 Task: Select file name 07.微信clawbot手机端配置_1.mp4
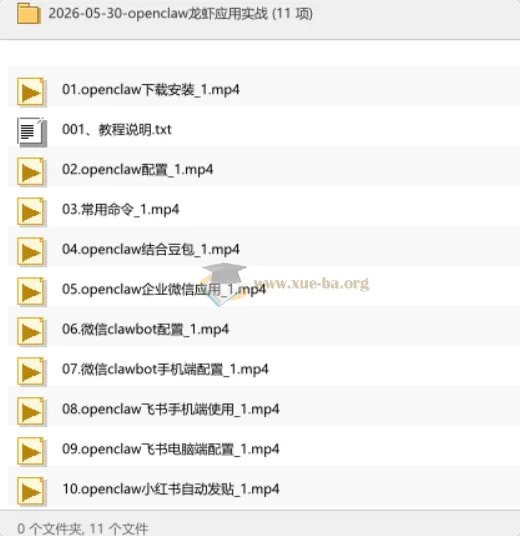[165, 369]
